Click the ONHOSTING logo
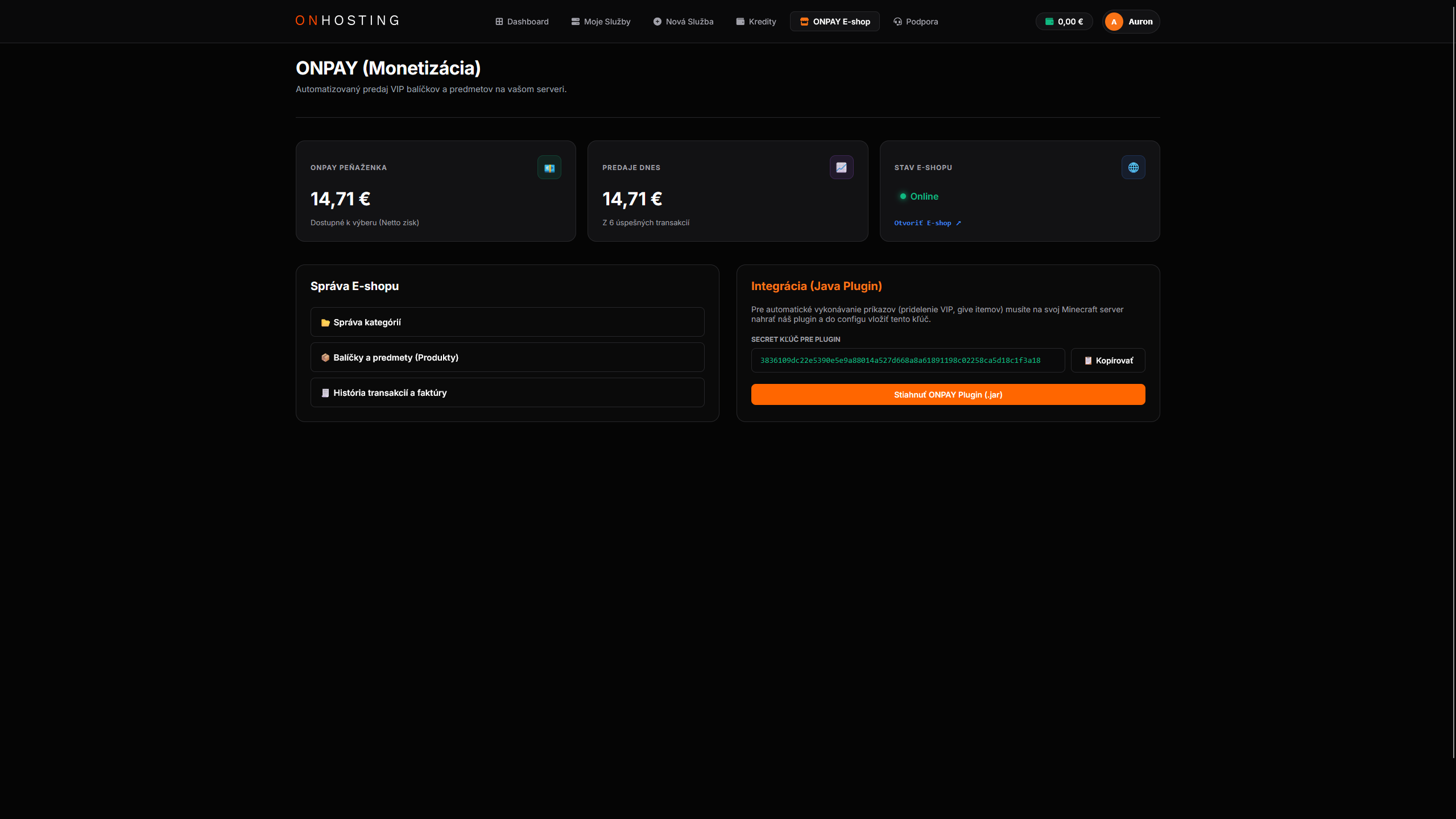Viewport: 1456px width, 819px height. (347, 21)
